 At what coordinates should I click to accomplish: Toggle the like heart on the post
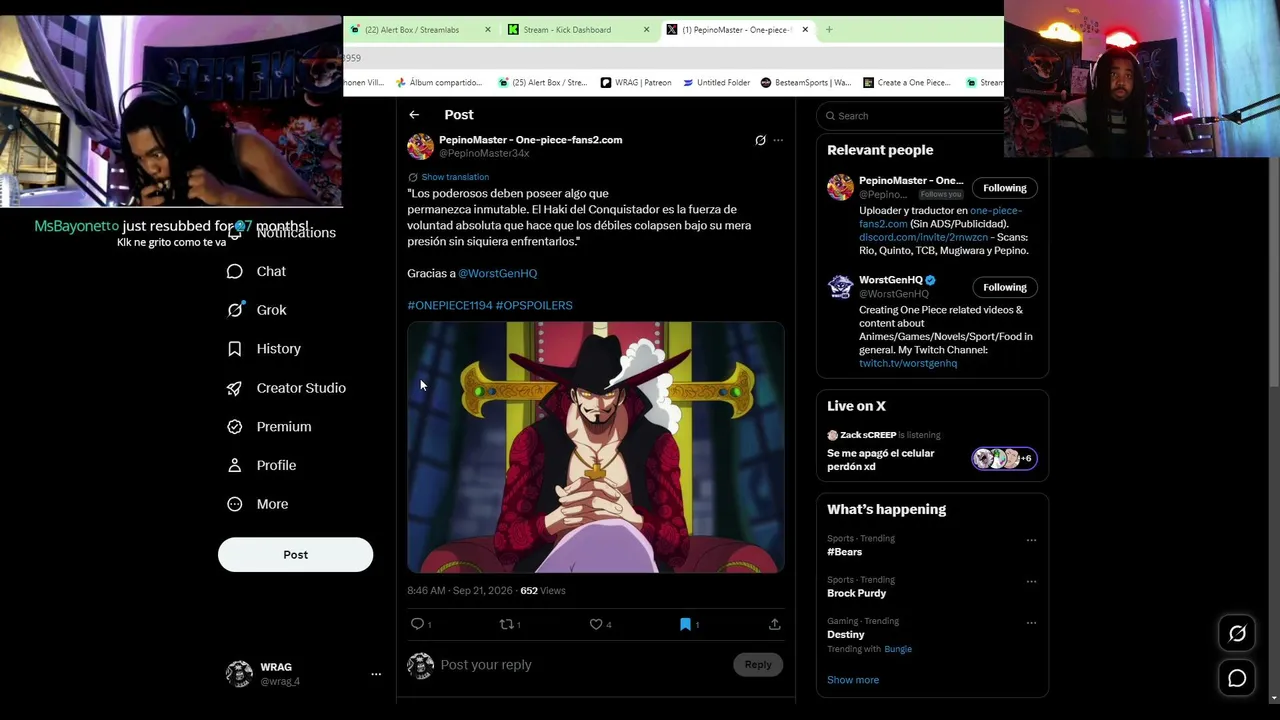(x=596, y=624)
